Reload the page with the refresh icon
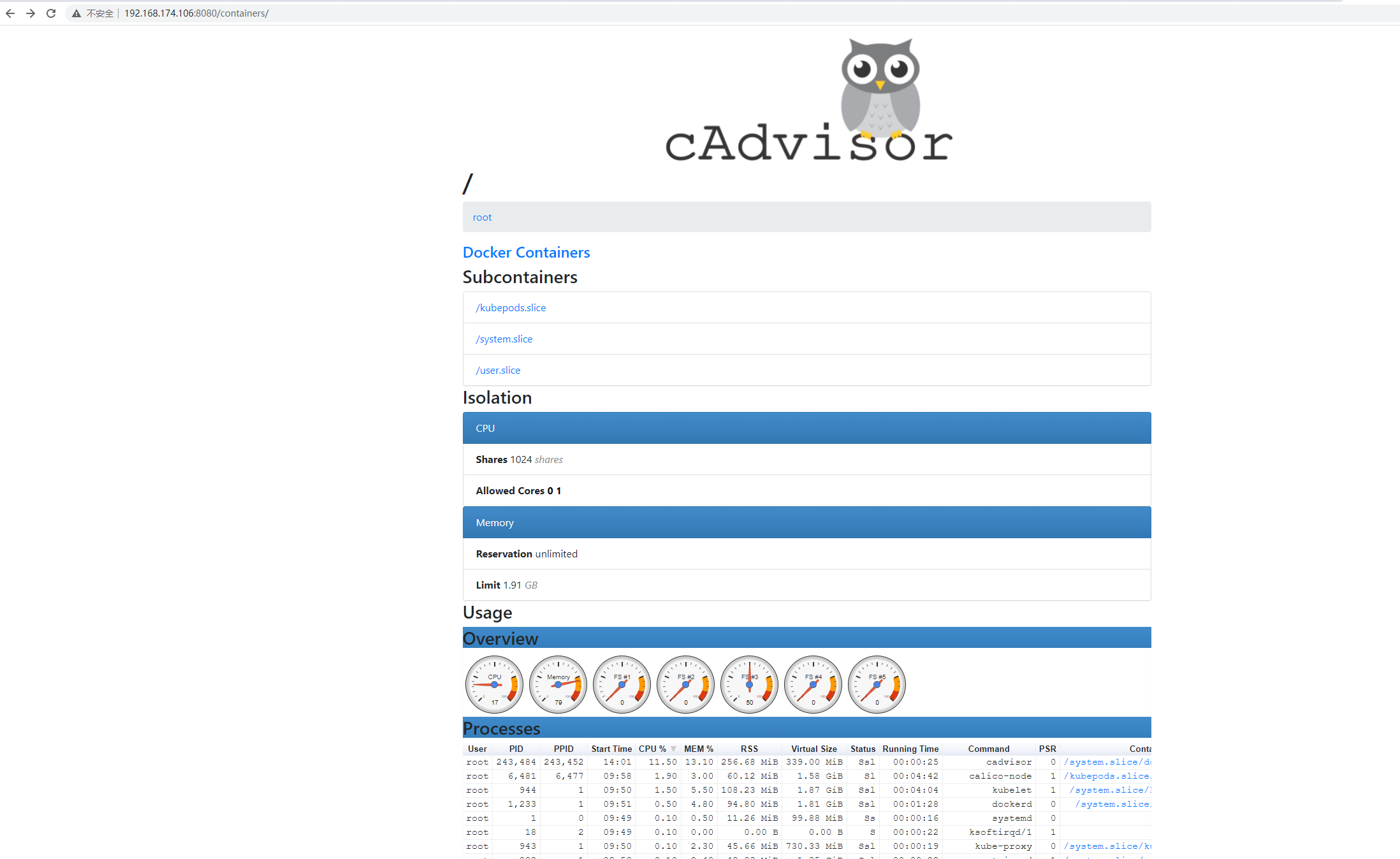The image size is (1400, 859). [x=51, y=13]
